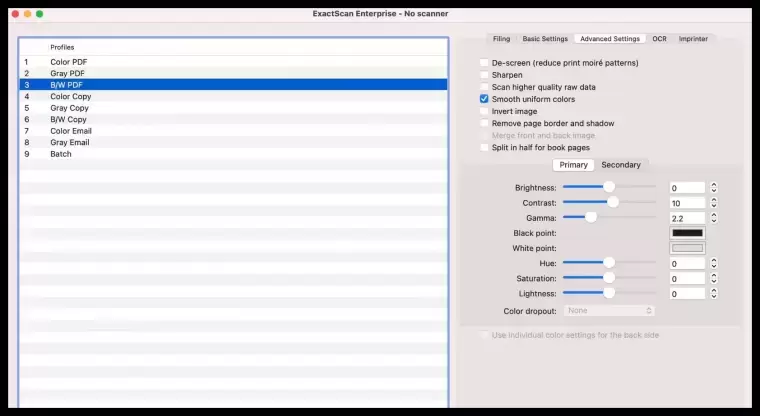The height and width of the screenshot is (416, 760).
Task: Select the Gray Email profile
Action: (233, 143)
